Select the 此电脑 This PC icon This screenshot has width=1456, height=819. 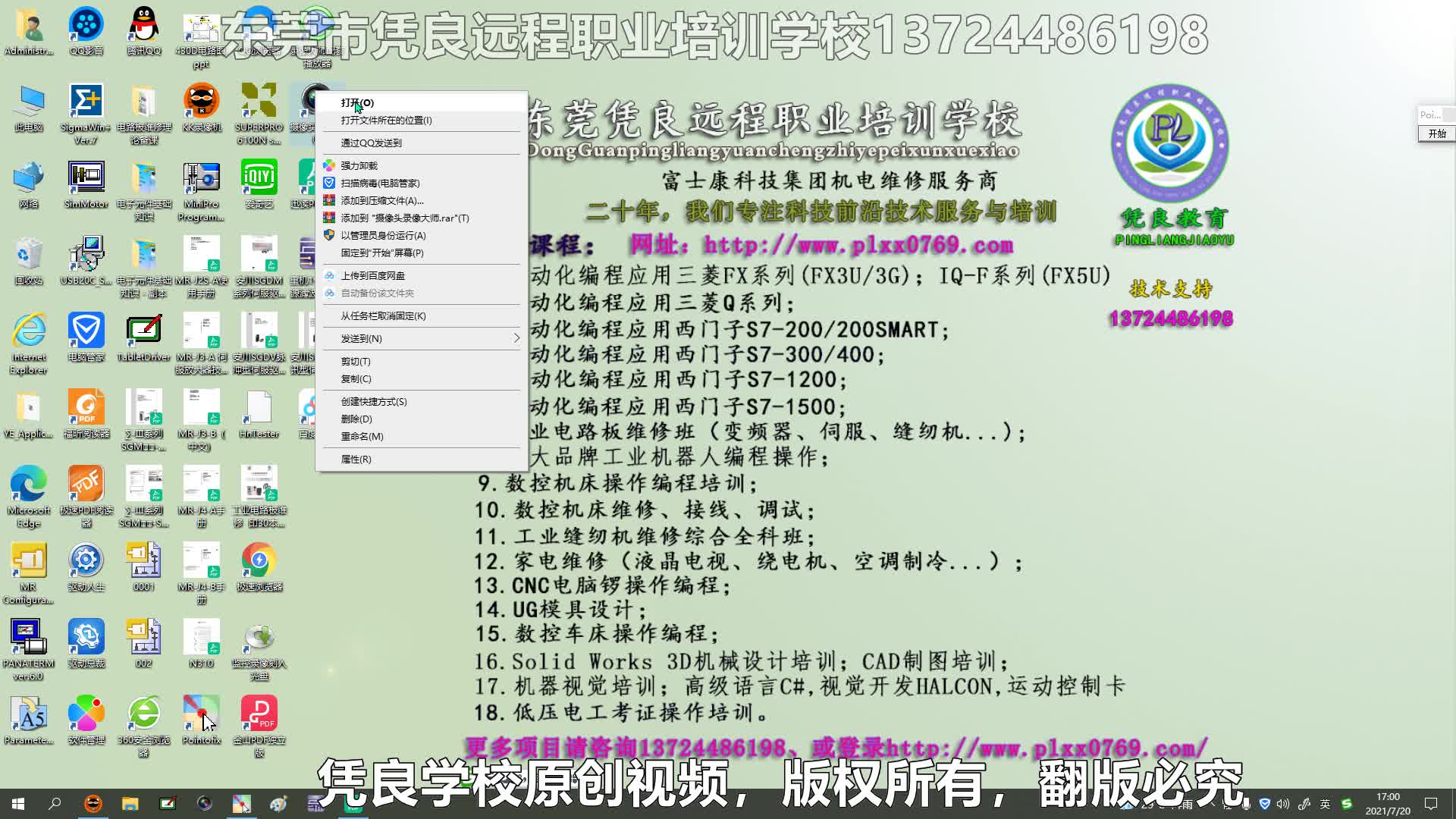coord(28,108)
